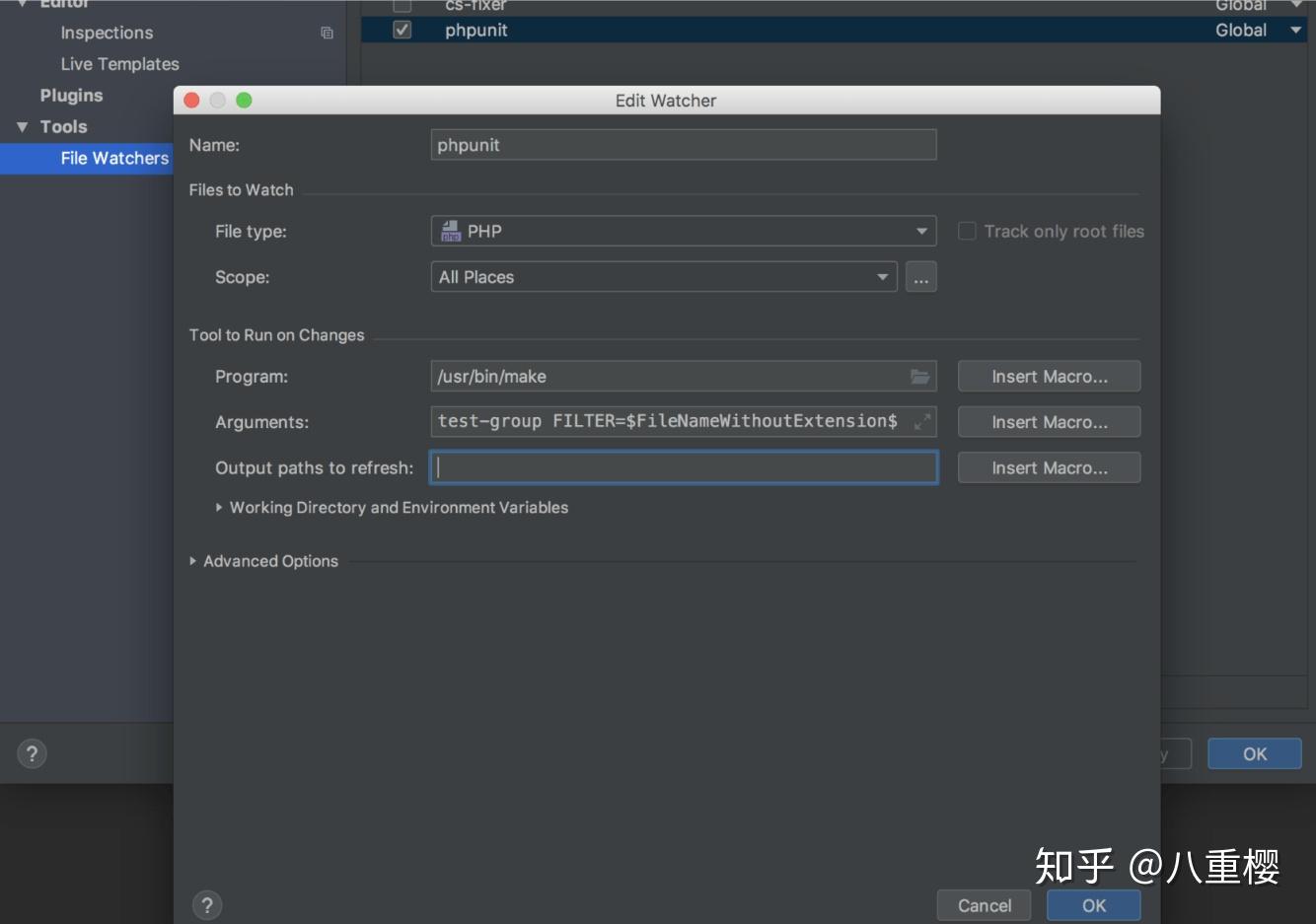
Task: Open the scope browse ellipsis button
Action: pyautogui.click(x=920, y=277)
